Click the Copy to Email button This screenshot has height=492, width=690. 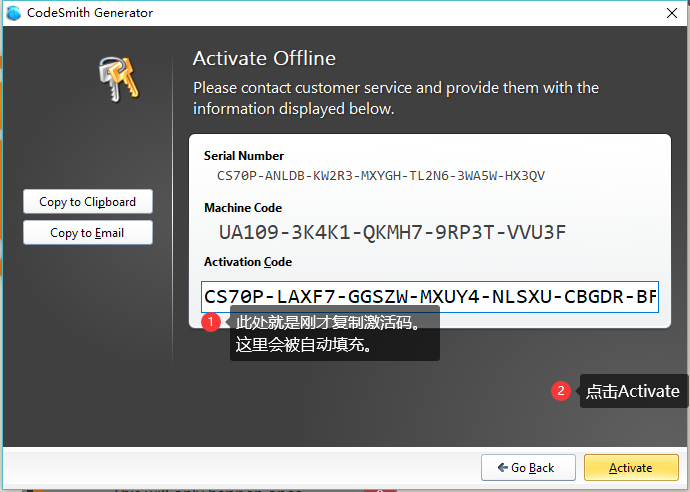point(88,232)
